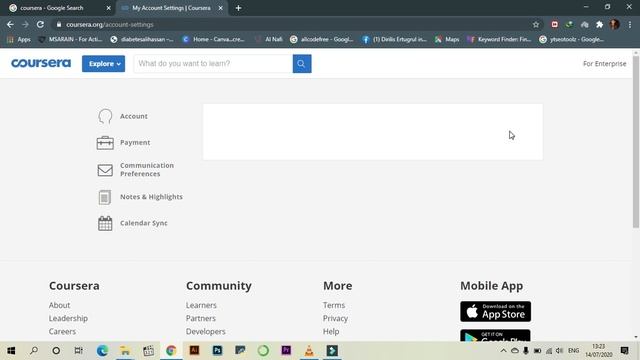Click the What do you want to learn search field
This screenshot has width=640, height=360.
(x=213, y=64)
